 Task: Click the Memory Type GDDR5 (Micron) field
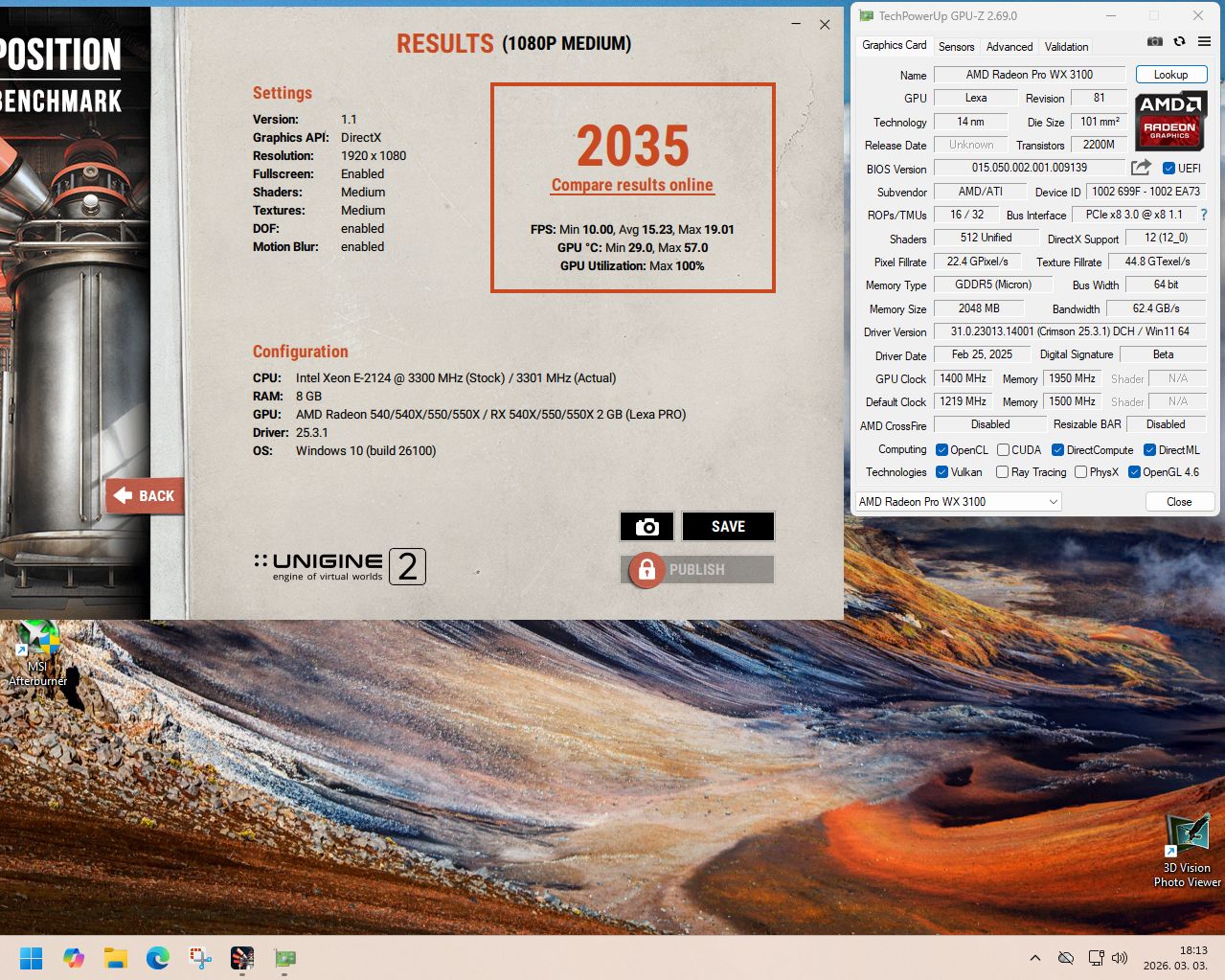(x=993, y=285)
